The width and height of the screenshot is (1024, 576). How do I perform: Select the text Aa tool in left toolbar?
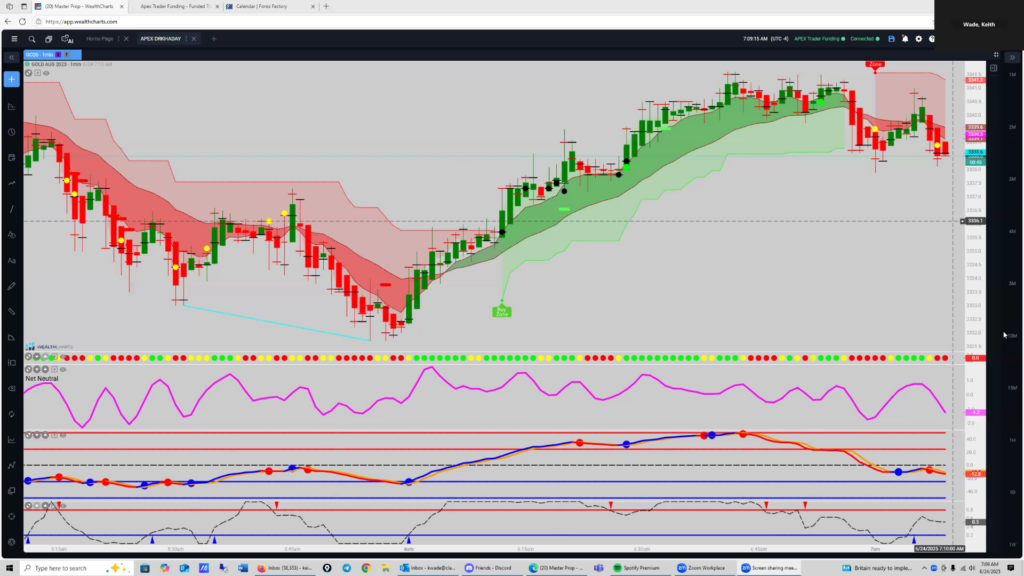pos(12,261)
